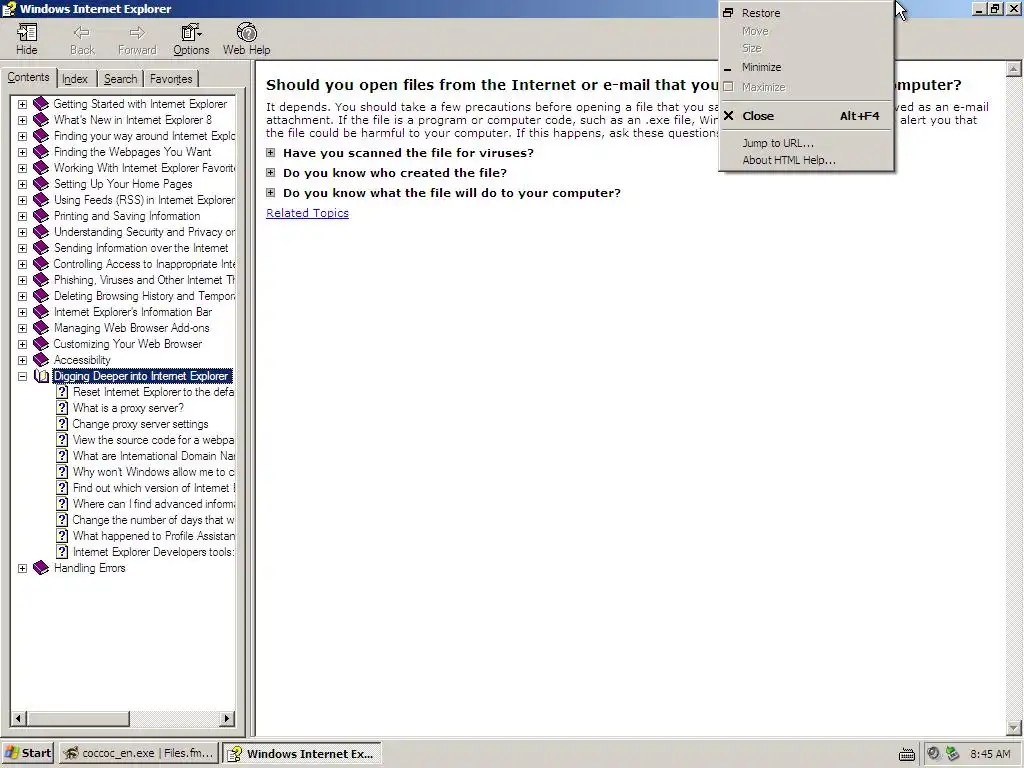The width and height of the screenshot is (1024, 768).
Task: Click the question-mark page icon for Reset Internet Explorer
Action: (x=62, y=392)
